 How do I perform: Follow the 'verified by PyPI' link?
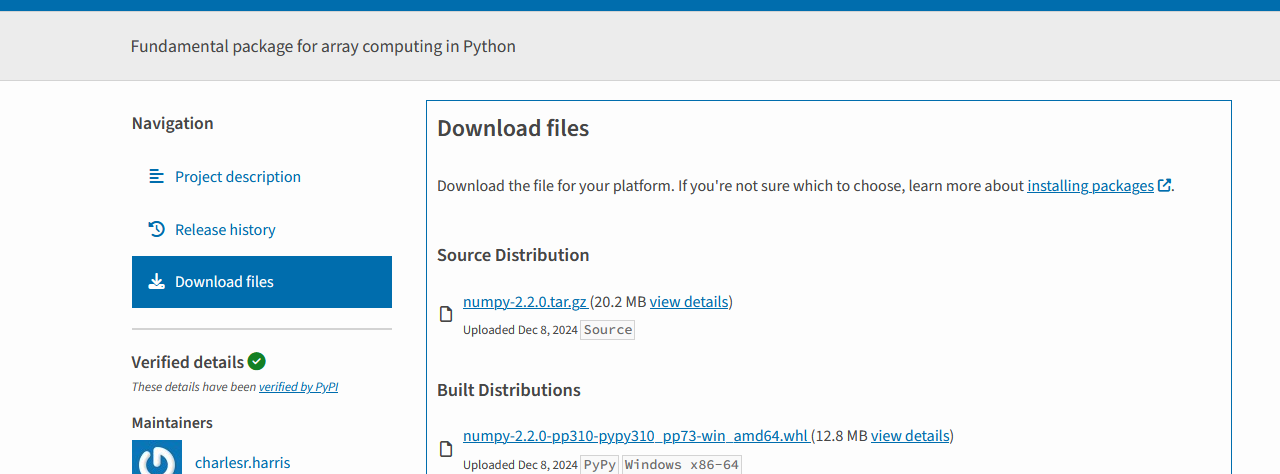[298, 387]
